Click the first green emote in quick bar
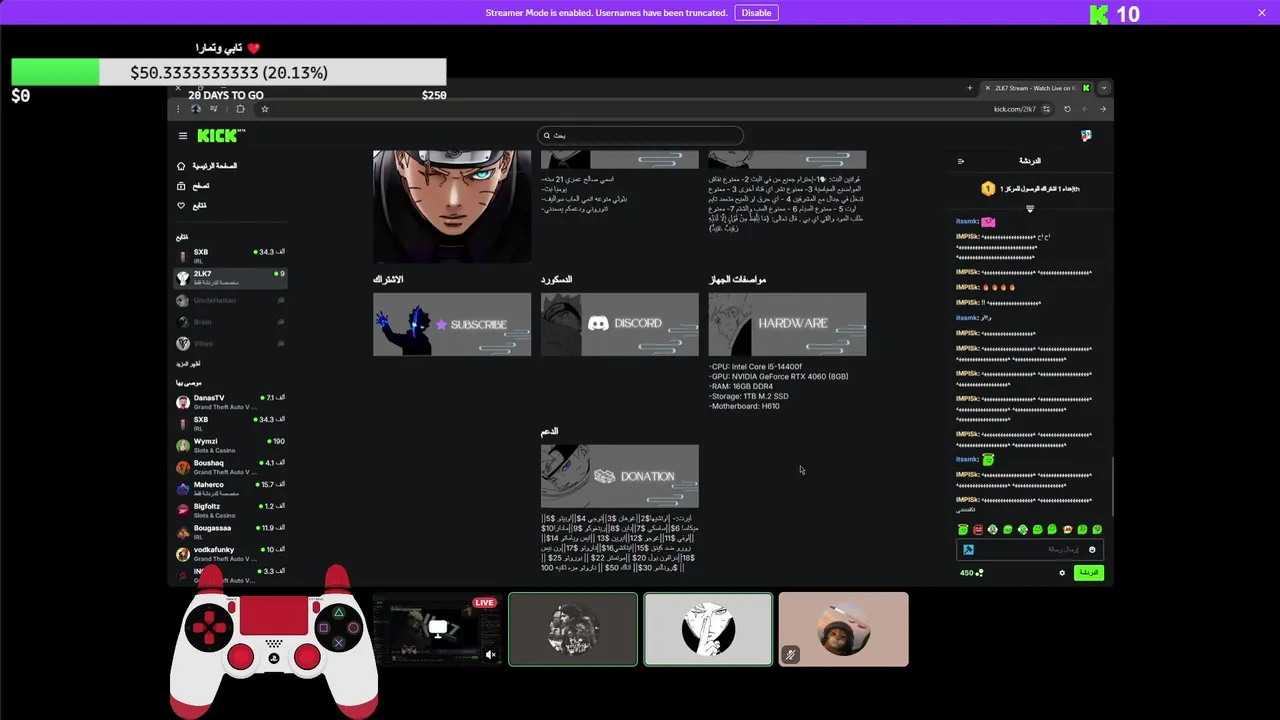 [963, 530]
